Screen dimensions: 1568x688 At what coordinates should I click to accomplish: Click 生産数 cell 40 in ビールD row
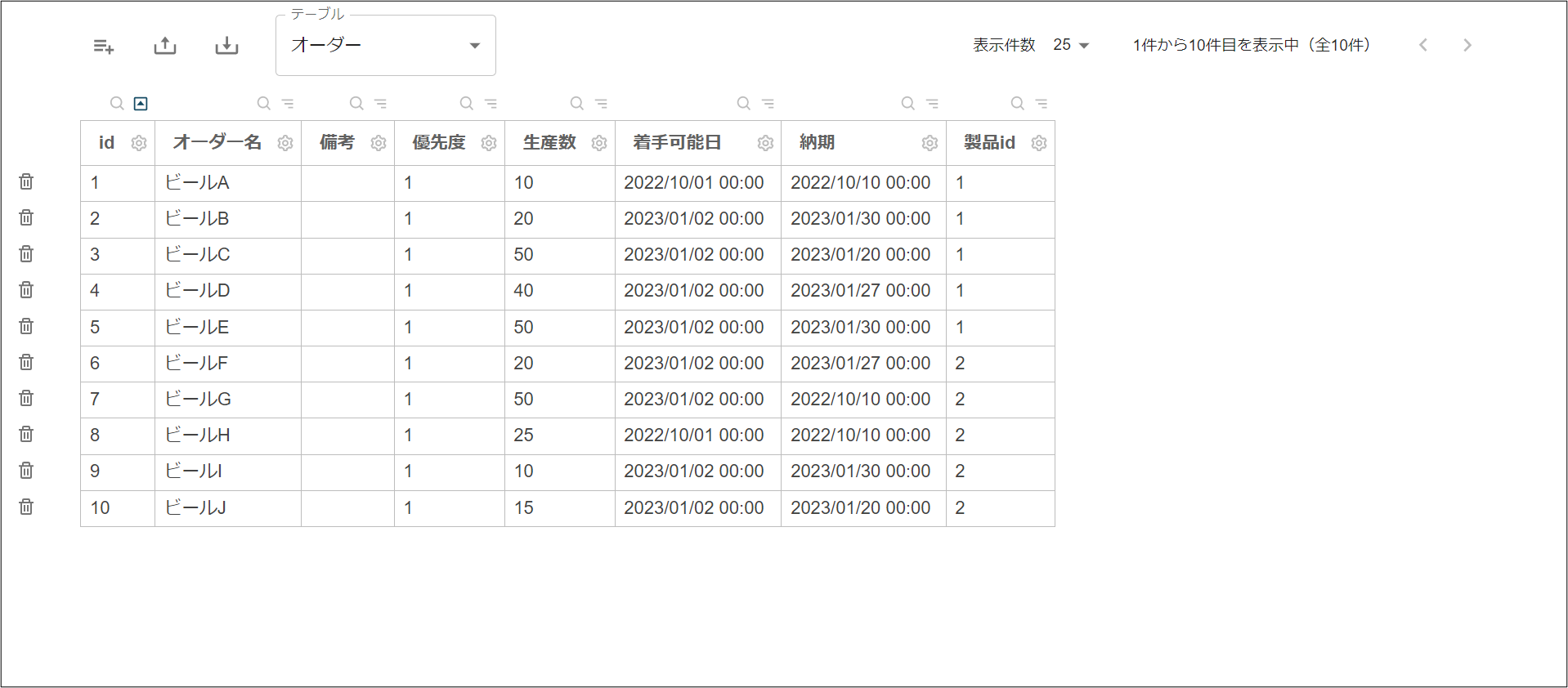(560, 291)
